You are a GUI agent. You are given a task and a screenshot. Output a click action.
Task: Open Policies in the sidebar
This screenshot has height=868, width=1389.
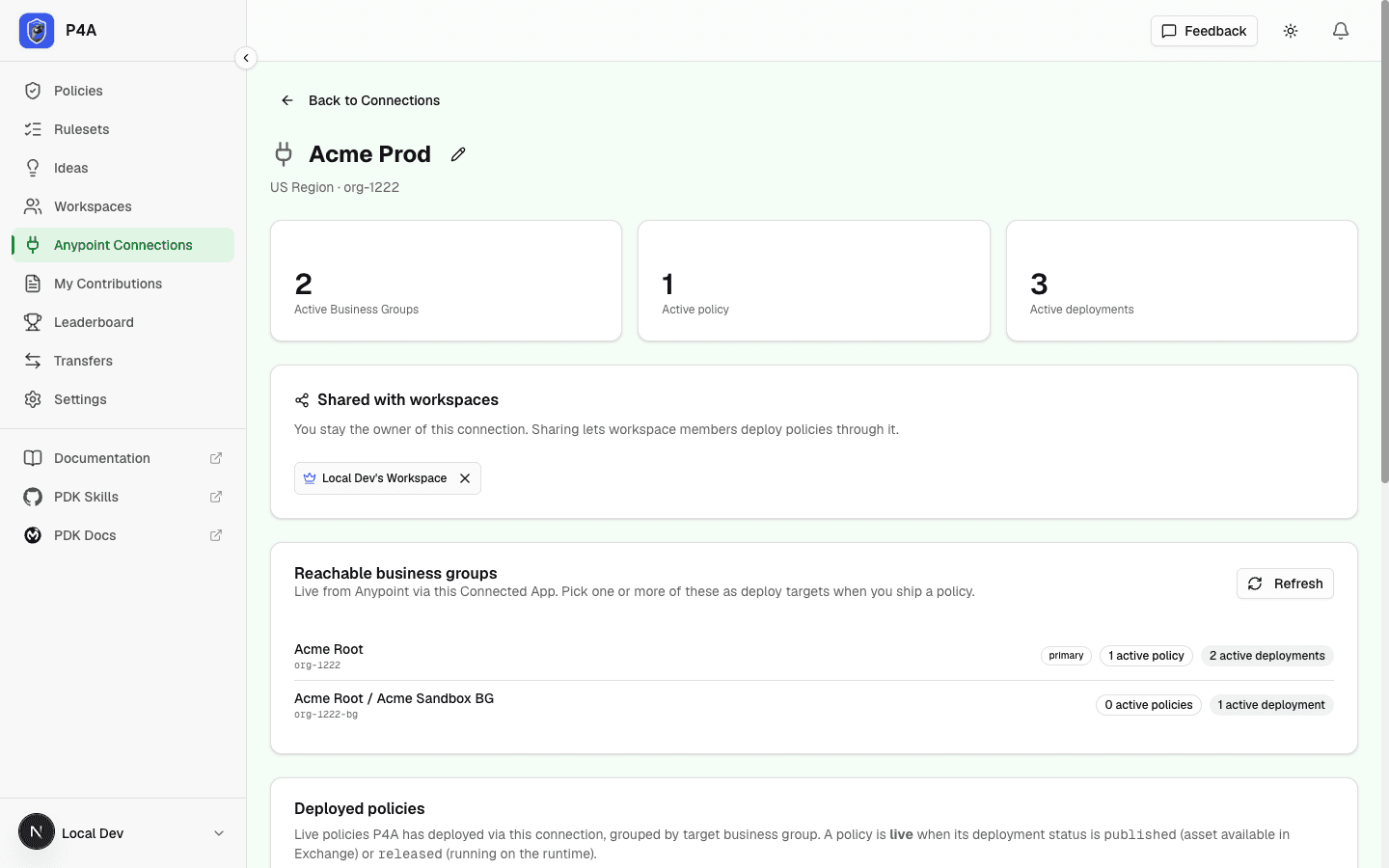tap(123, 91)
